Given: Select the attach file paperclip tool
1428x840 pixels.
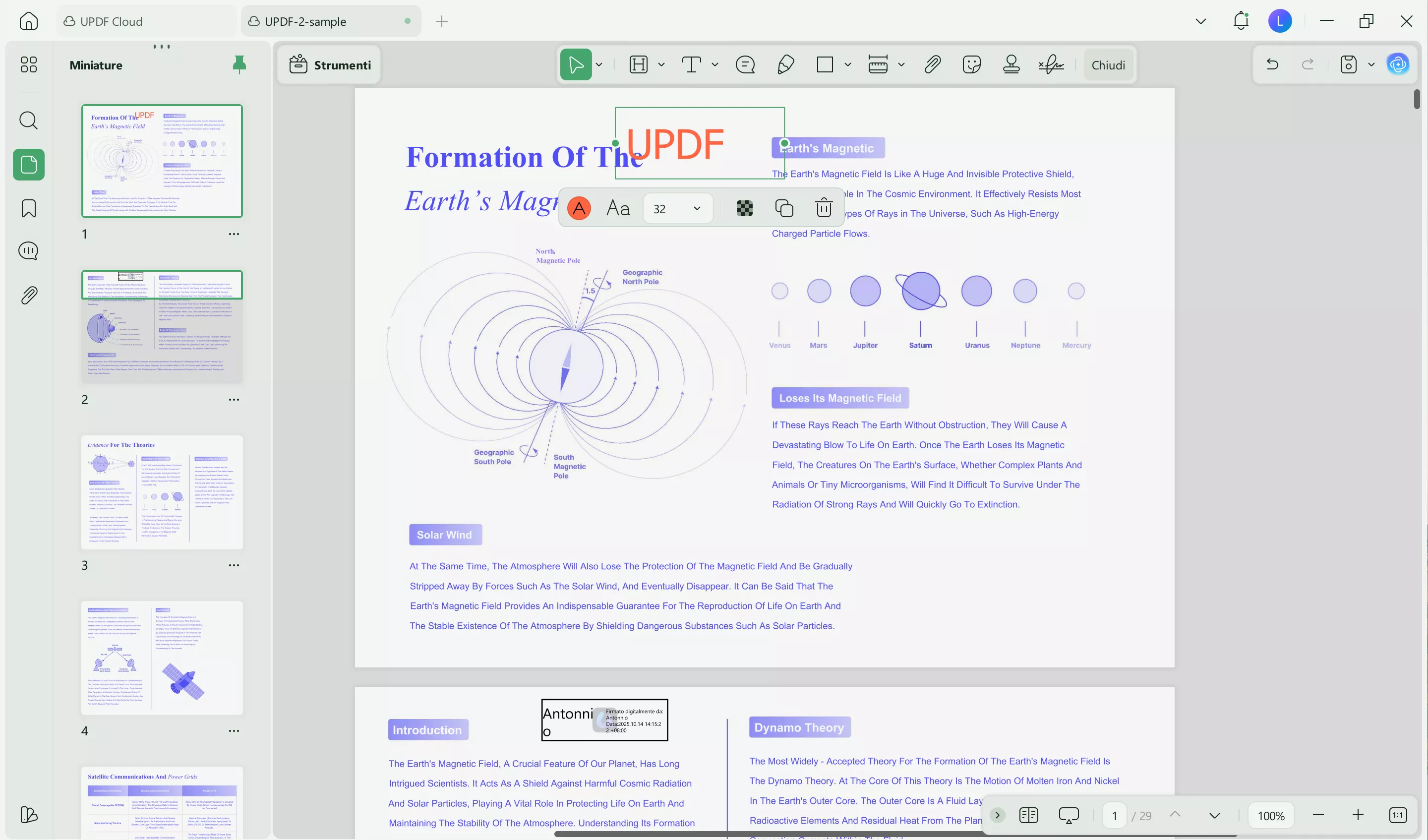Looking at the screenshot, I should click(932, 64).
